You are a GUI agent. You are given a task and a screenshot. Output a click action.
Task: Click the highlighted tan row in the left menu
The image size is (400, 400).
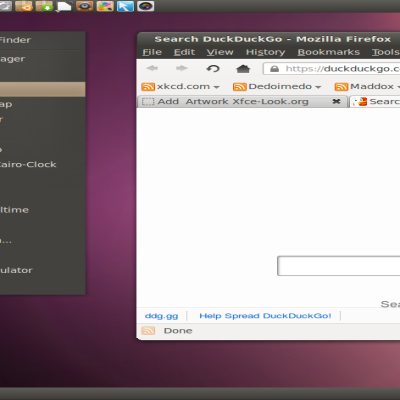click(43, 89)
